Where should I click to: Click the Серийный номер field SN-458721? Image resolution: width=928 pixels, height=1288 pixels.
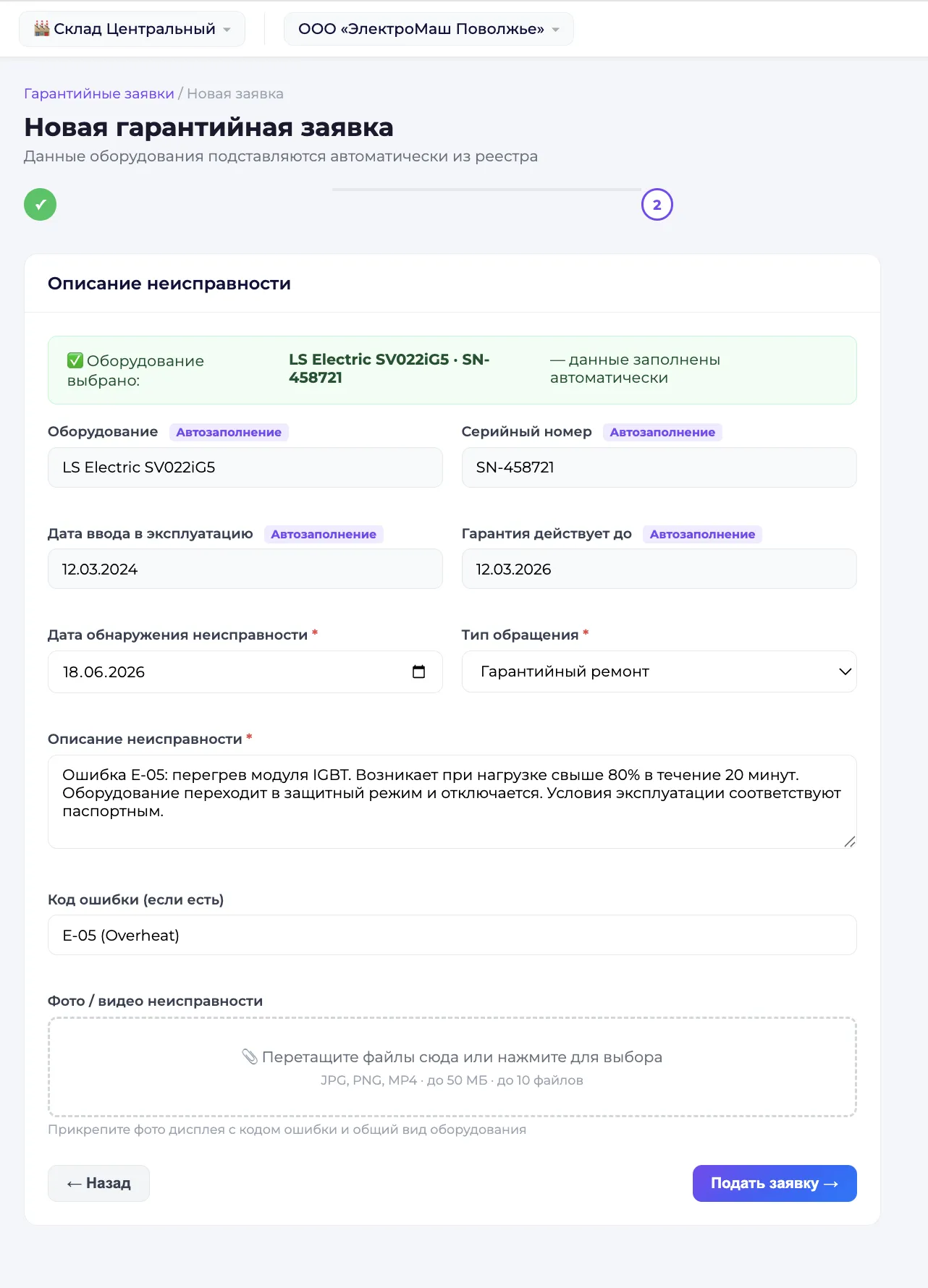tap(659, 467)
